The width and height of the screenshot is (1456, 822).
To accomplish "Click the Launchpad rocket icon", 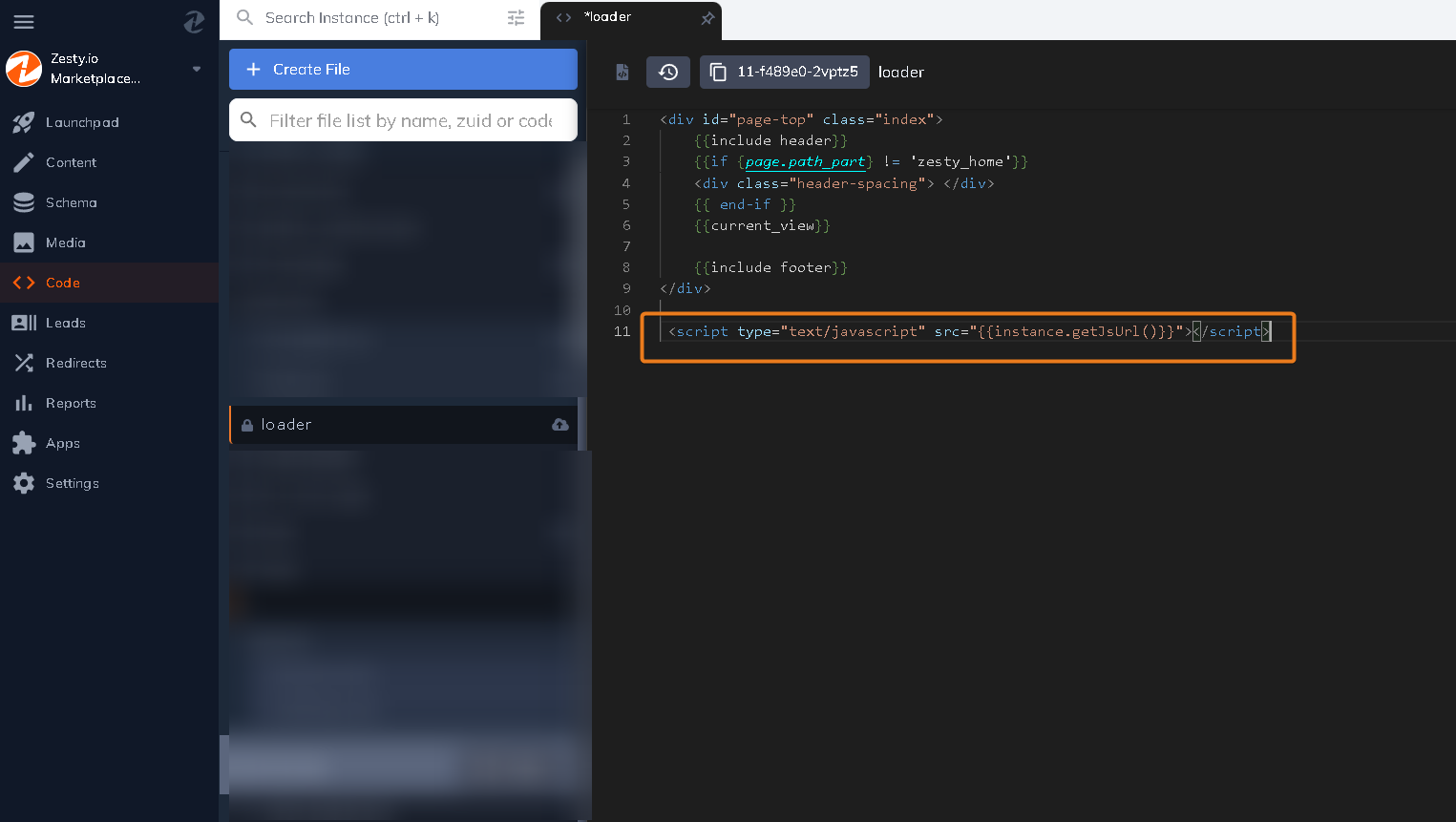I will (24, 122).
